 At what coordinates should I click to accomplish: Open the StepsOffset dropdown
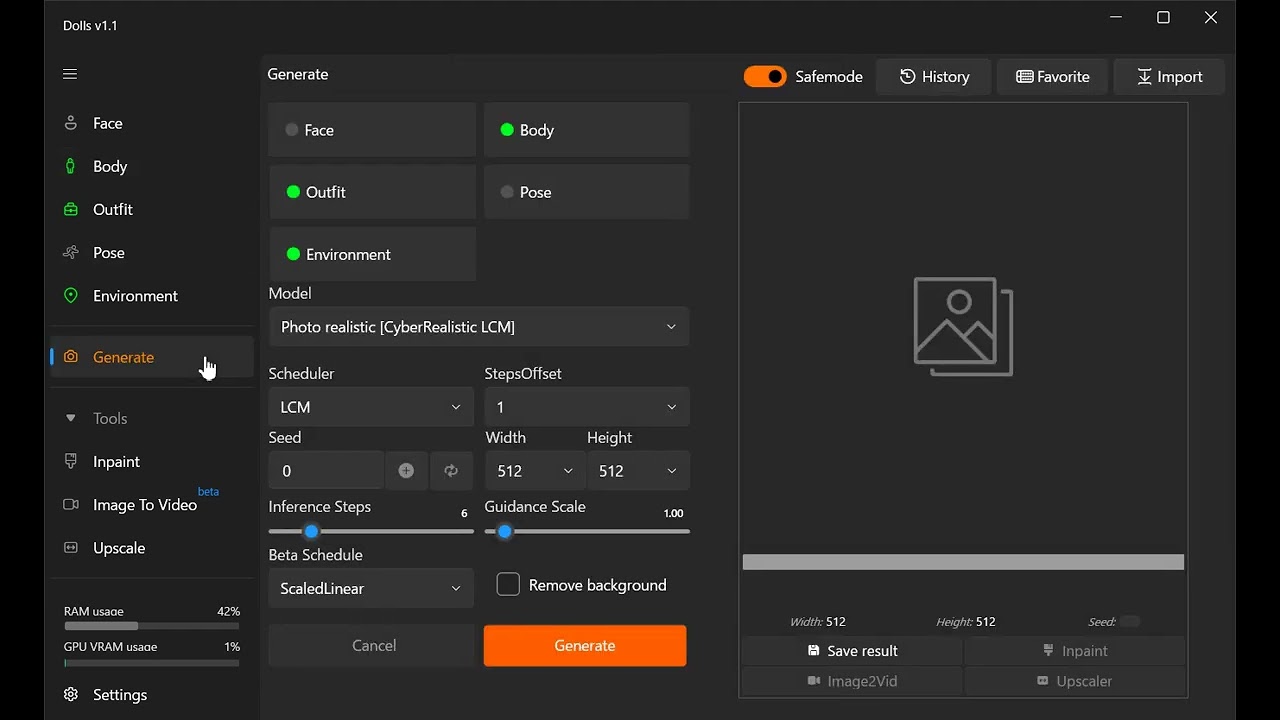pyautogui.click(x=587, y=407)
